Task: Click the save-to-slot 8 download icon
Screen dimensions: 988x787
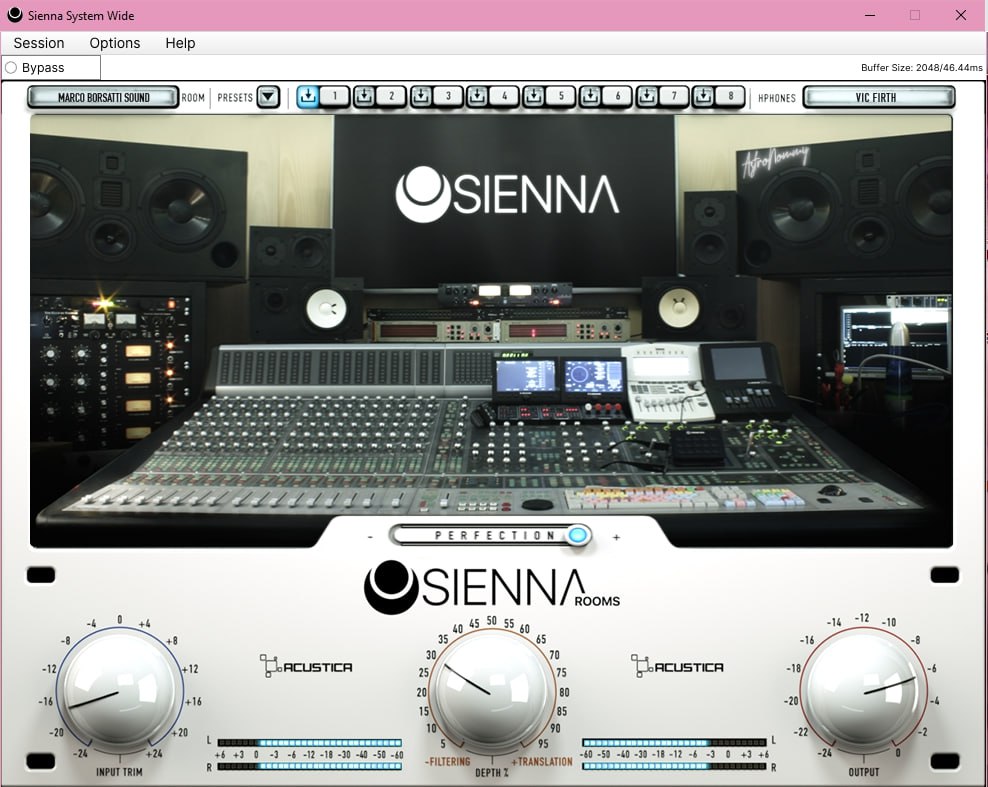Action: [x=703, y=96]
